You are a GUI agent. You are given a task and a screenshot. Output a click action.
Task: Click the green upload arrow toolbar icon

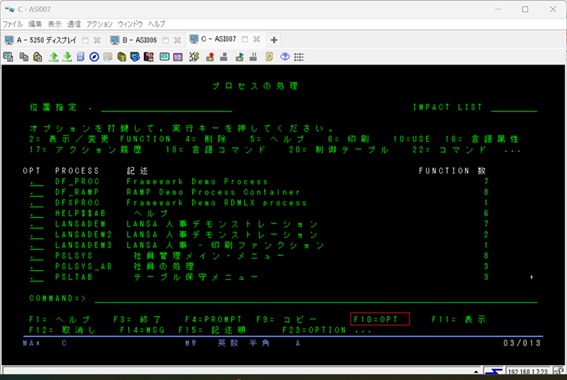click(x=54, y=57)
